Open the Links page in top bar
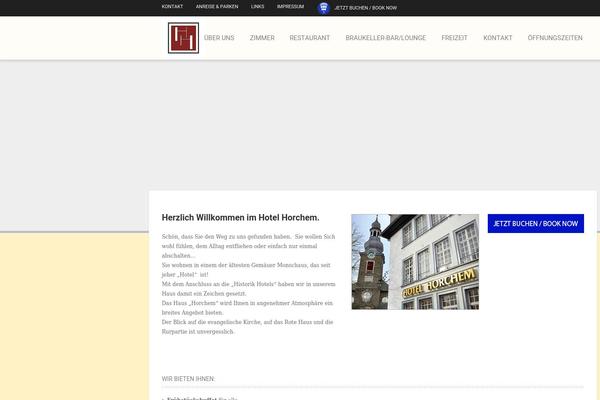Viewport: 600px width, 400px height. [x=258, y=7]
